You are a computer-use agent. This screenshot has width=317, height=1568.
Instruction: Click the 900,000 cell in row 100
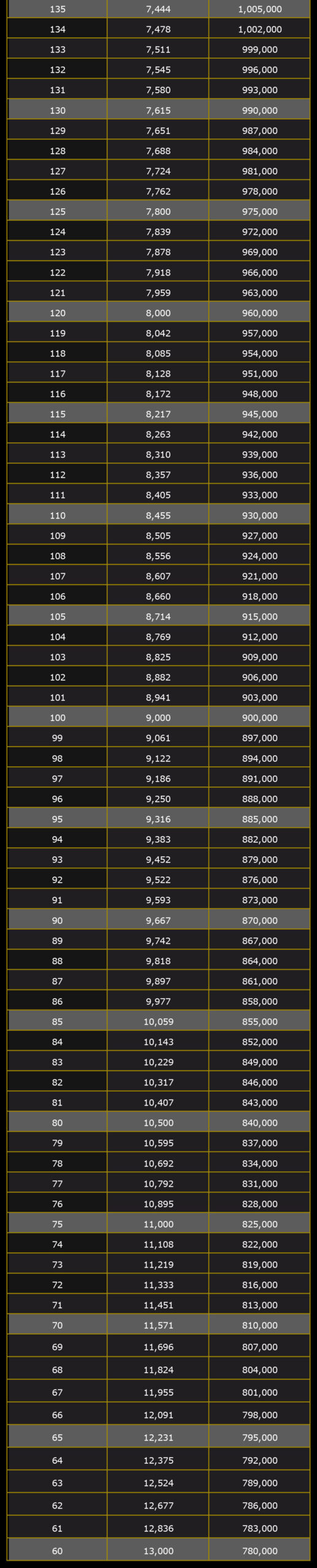pos(259,717)
